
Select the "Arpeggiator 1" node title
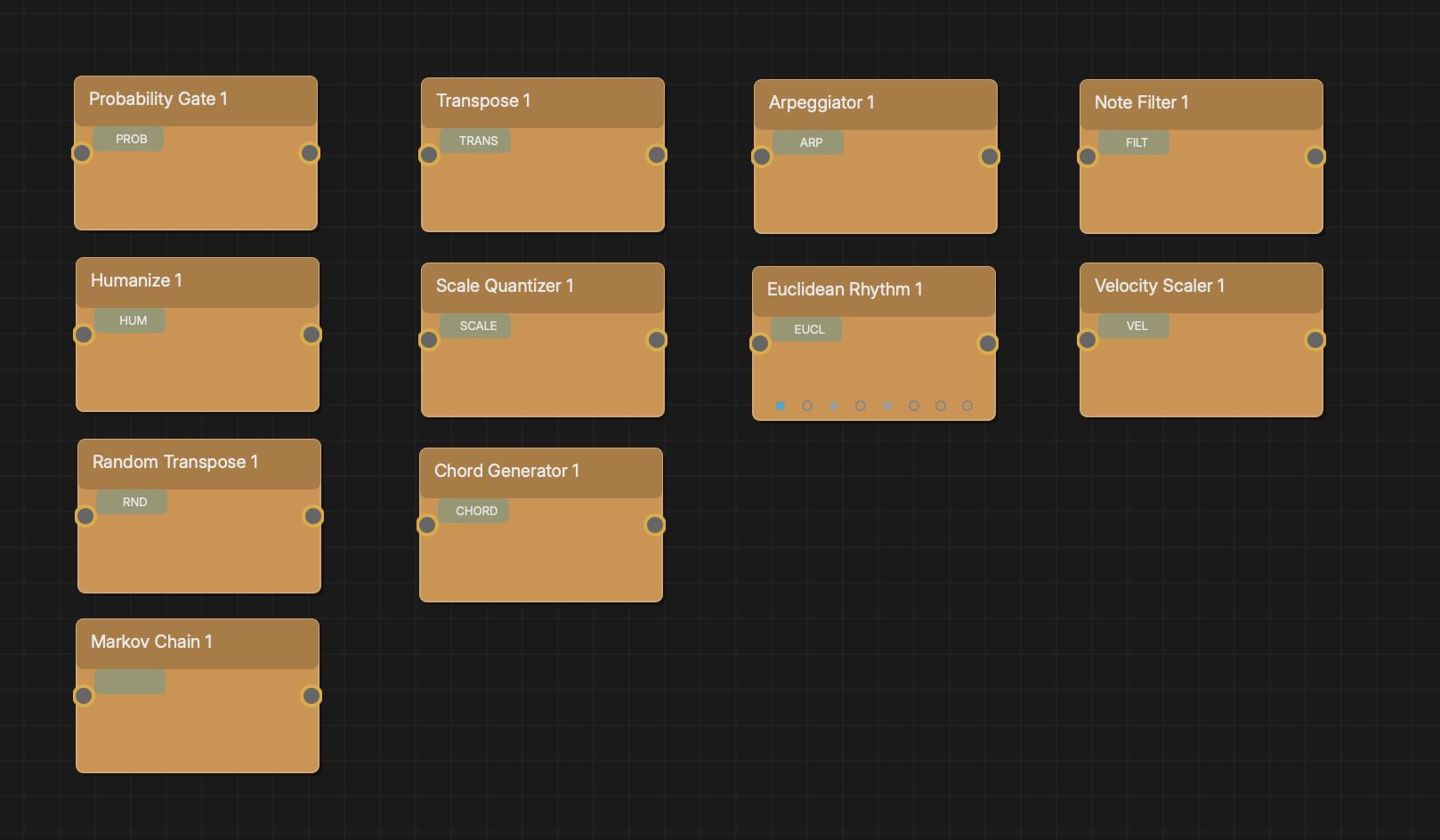pyautogui.click(x=821, y=102)
